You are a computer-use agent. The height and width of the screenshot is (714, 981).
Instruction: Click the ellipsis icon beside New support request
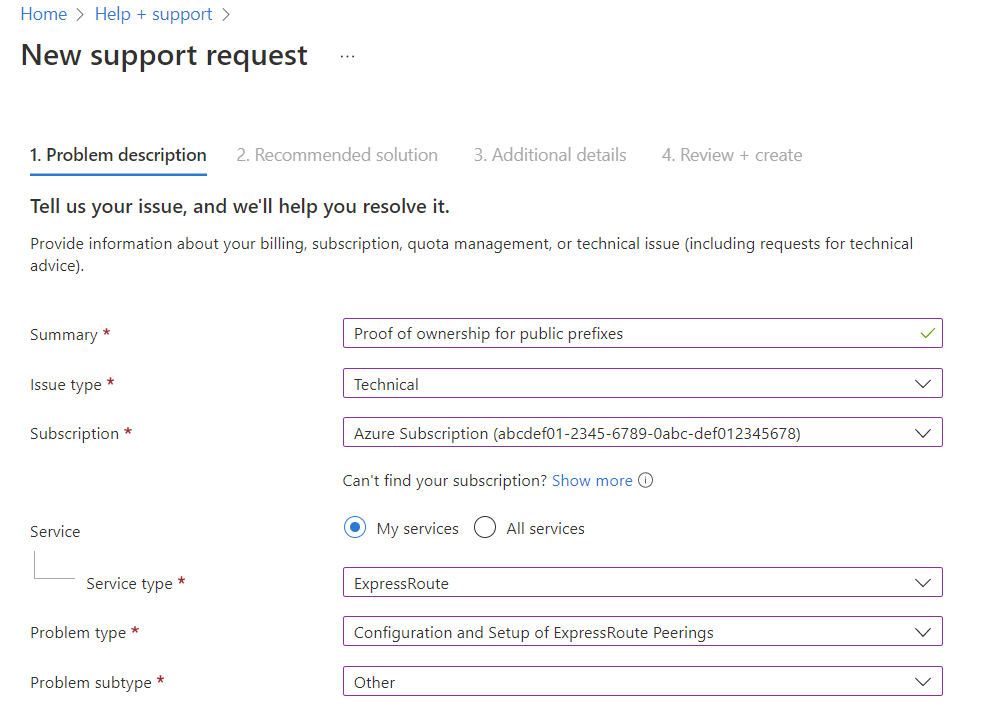[347, 57]
